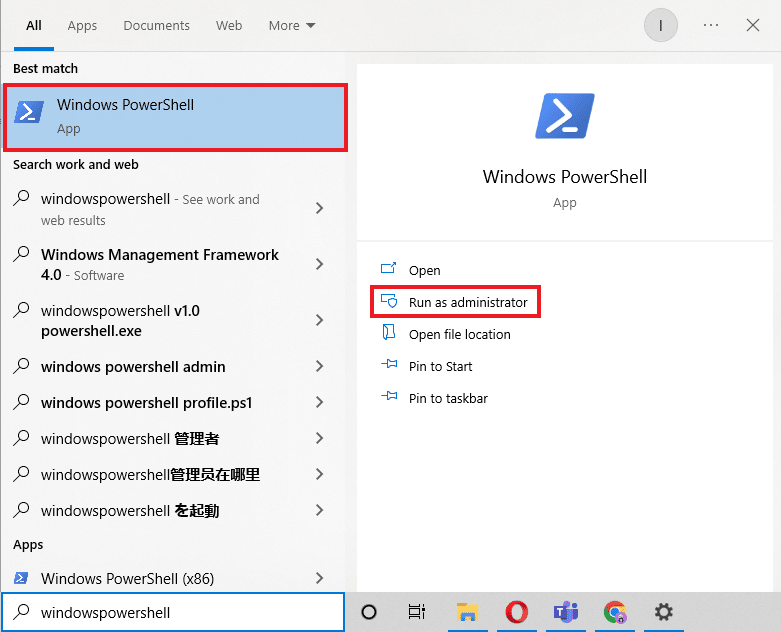Open Microsoft Teams from taskbar

pos(566,612)
